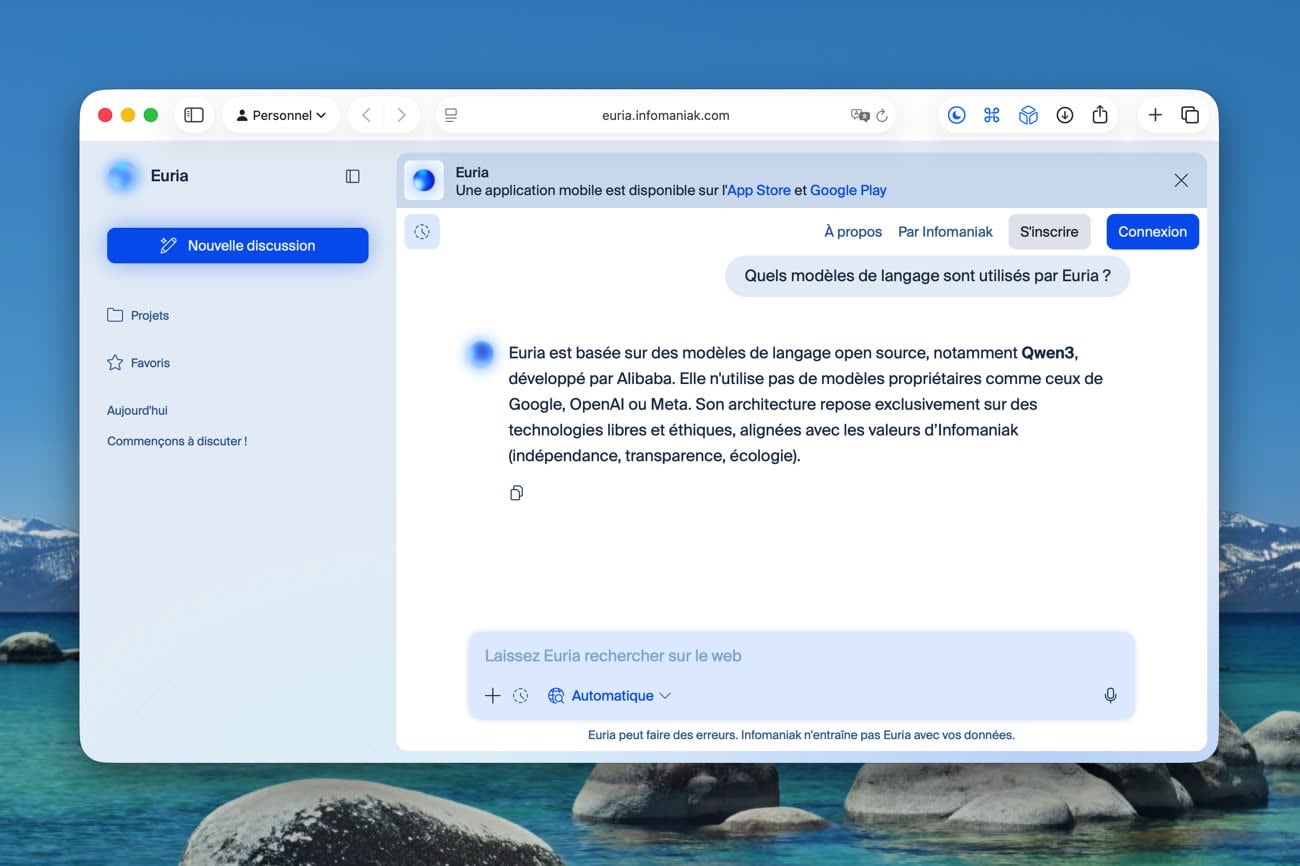Toggle the Safari sidebar button
The width and height of the screenshot is (1300, 866).
[194, 115]
